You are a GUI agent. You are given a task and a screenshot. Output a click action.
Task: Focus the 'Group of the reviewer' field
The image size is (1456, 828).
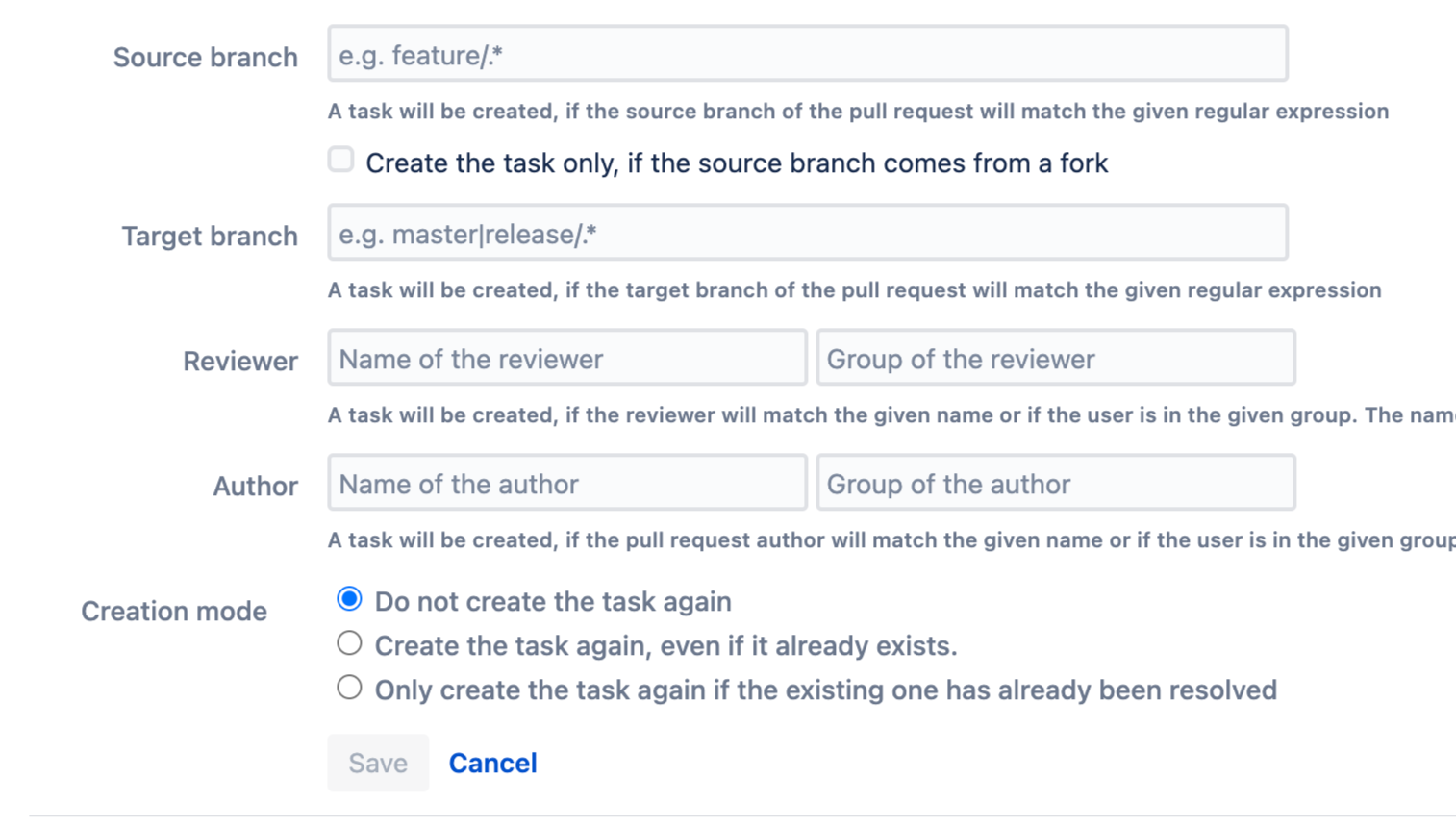coord(1055,359)
